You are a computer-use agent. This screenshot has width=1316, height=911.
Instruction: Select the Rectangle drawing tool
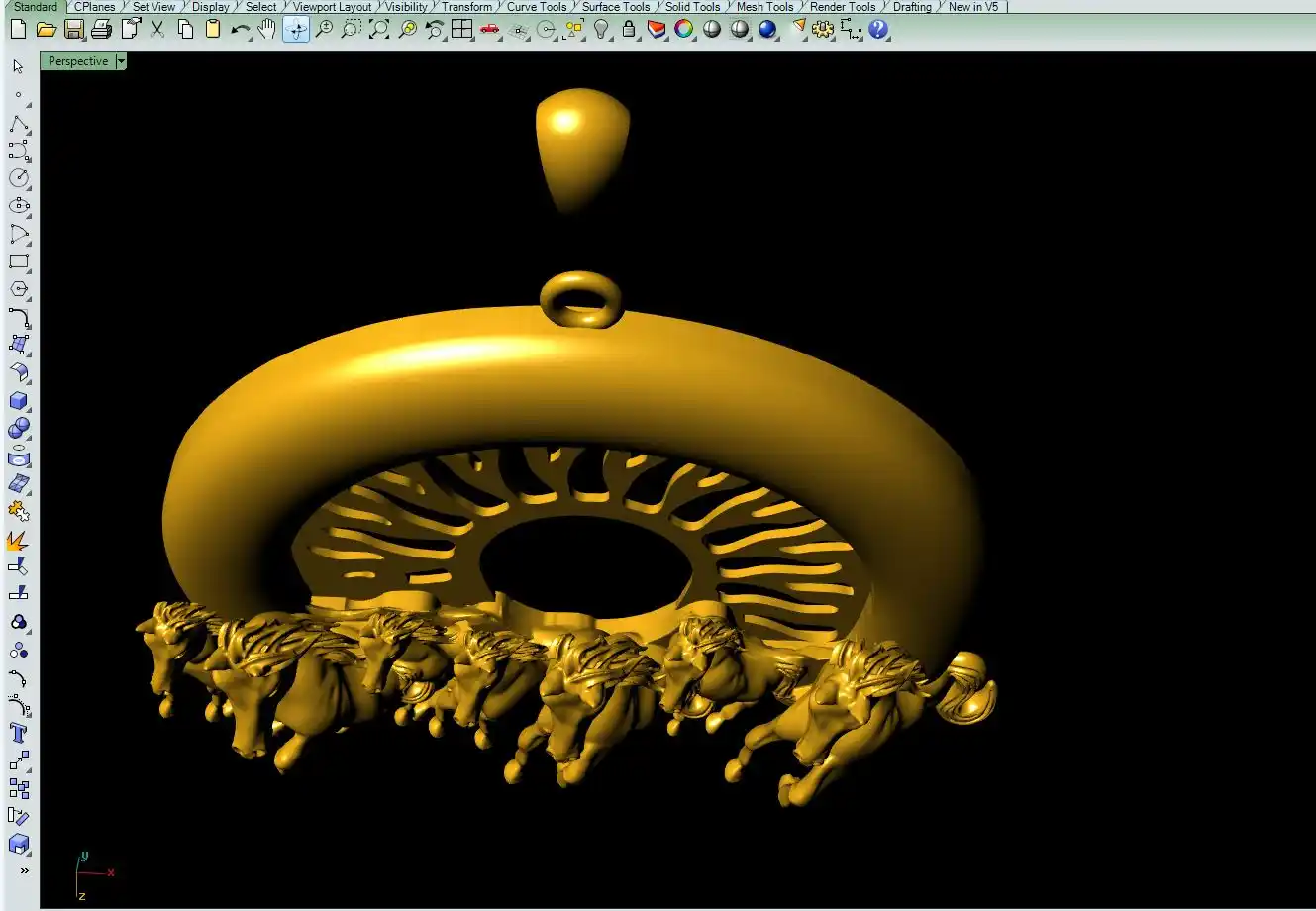pyautogui.click(x=18, y=262)
